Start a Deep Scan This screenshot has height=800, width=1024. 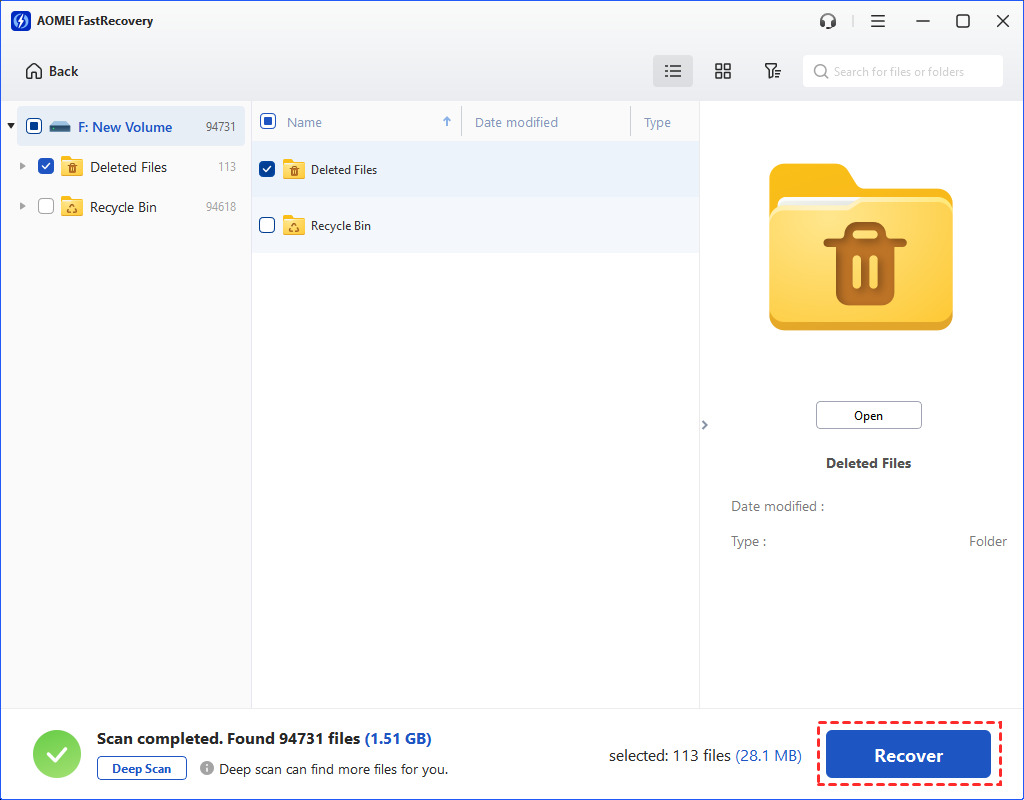pyautogui.click(x=142, y=769)
